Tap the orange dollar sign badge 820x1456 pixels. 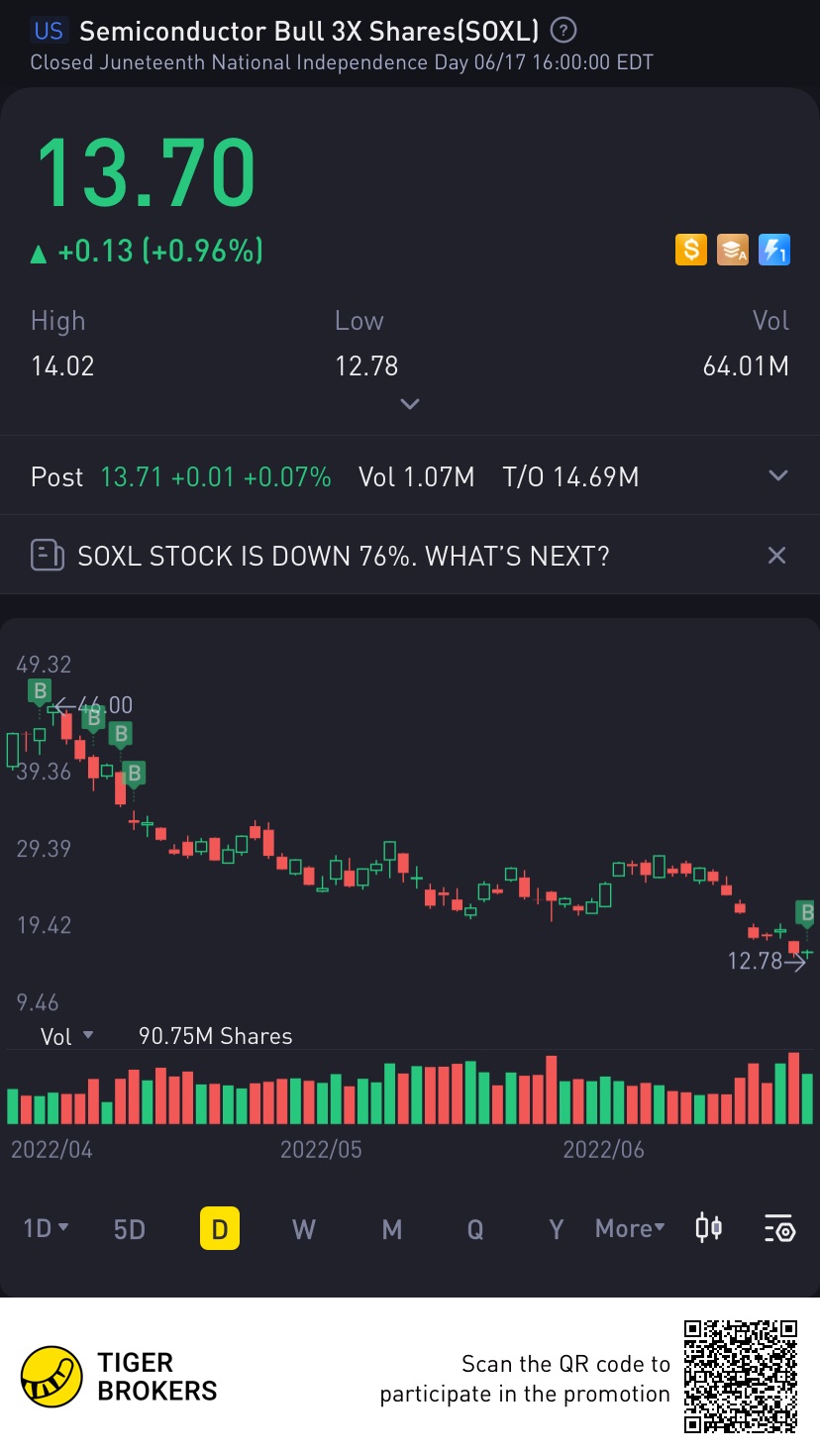pos(690,250)
